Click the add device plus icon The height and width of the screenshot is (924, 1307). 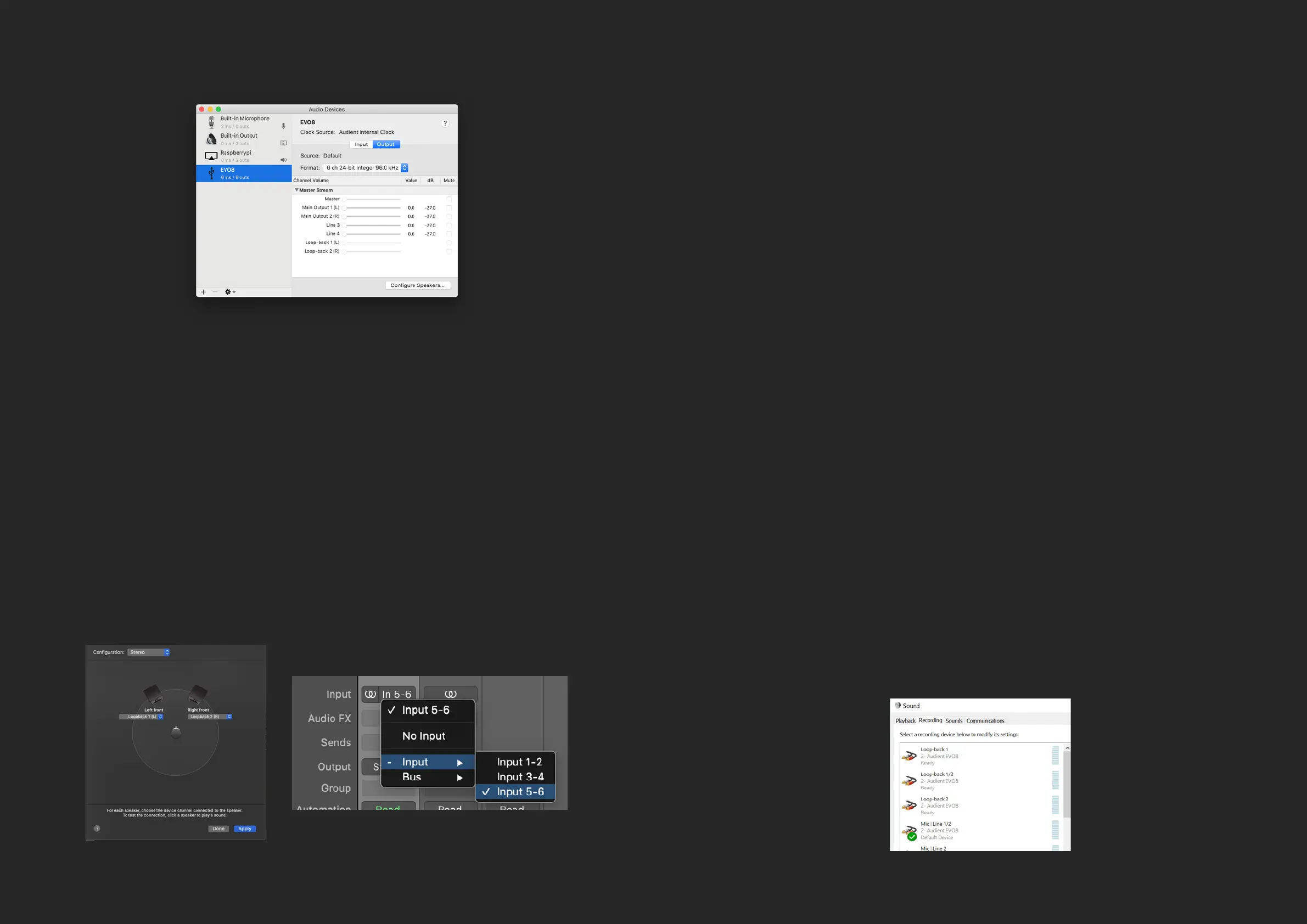pos(203,292)
